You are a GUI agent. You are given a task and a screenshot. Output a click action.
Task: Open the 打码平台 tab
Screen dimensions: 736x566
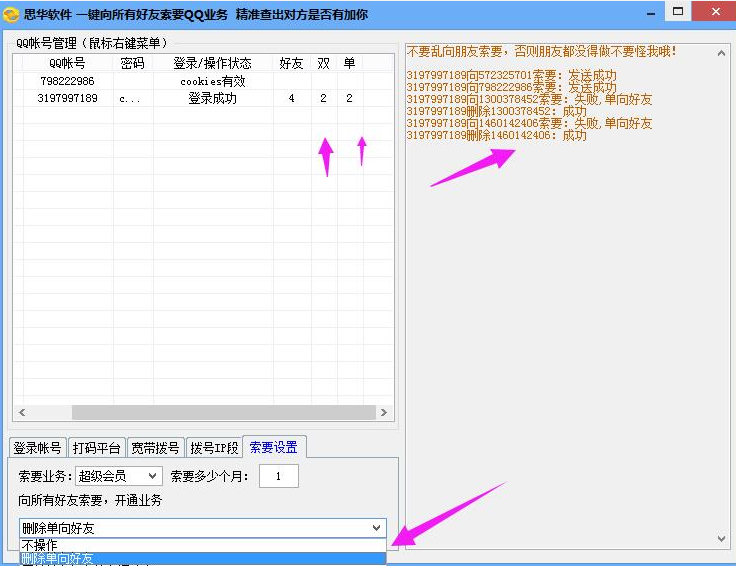[x=97, y=448]
